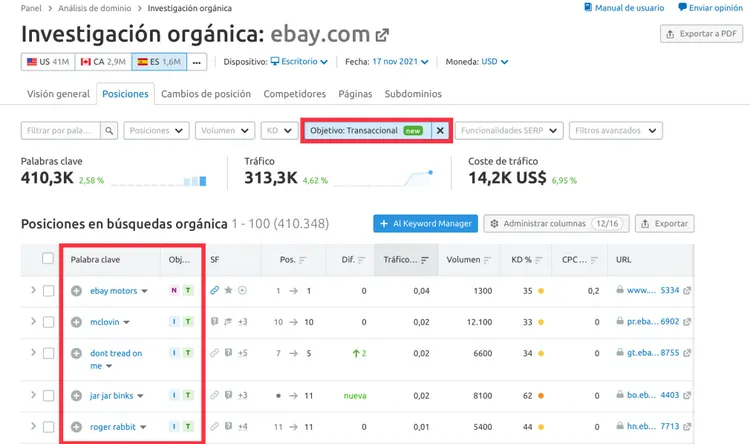Open the Moneda USD dropdown
The height and width of the screenshot is (444, 750).
(x=495, y=62)
